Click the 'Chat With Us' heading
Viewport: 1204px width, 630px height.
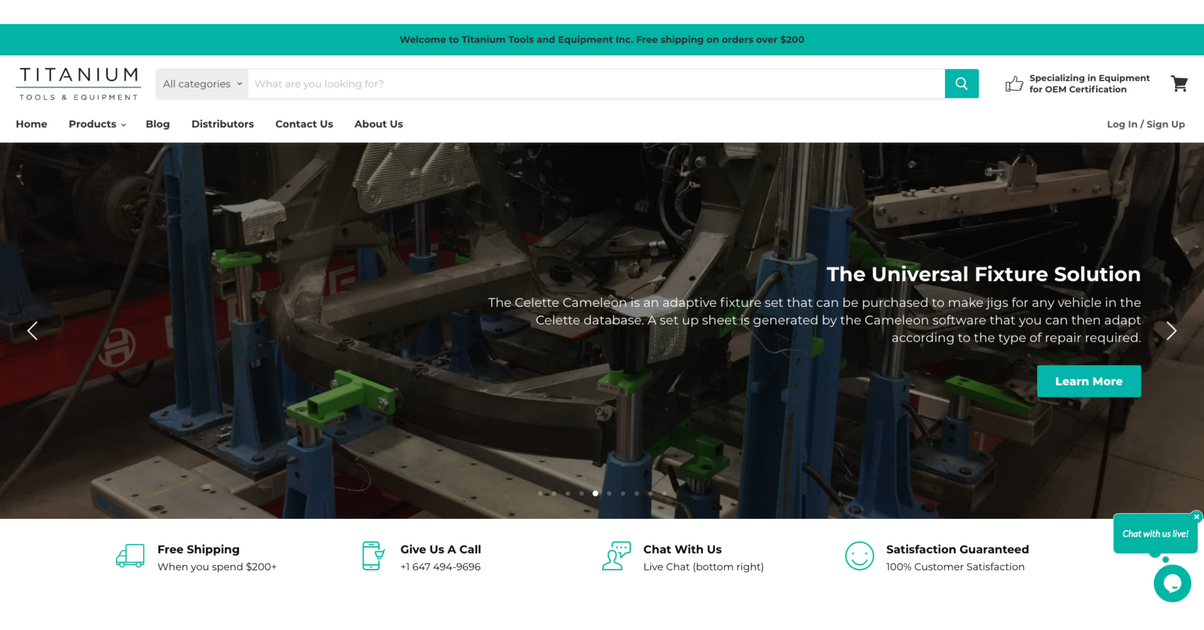tap(682, 550)
